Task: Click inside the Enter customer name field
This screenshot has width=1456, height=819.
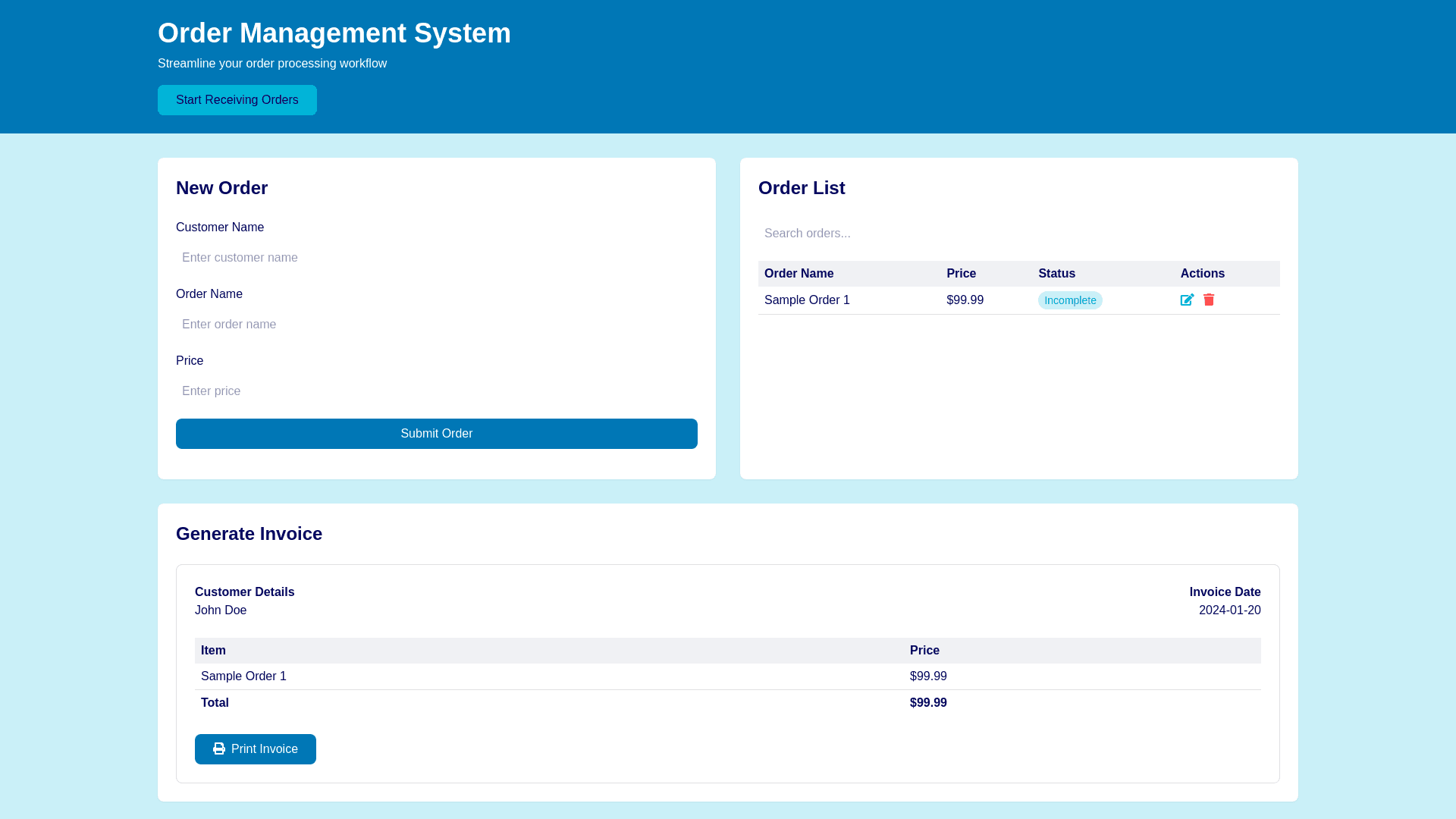Action: [x=436, y=257]
